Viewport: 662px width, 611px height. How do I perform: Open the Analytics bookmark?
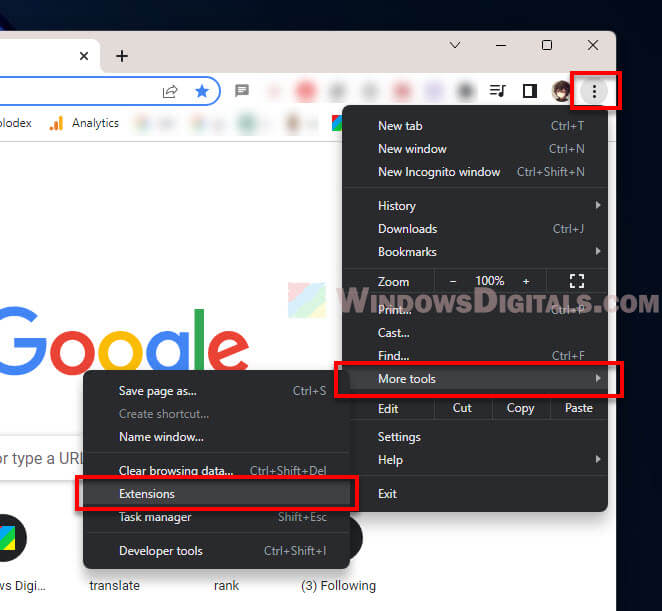point(84,123)
